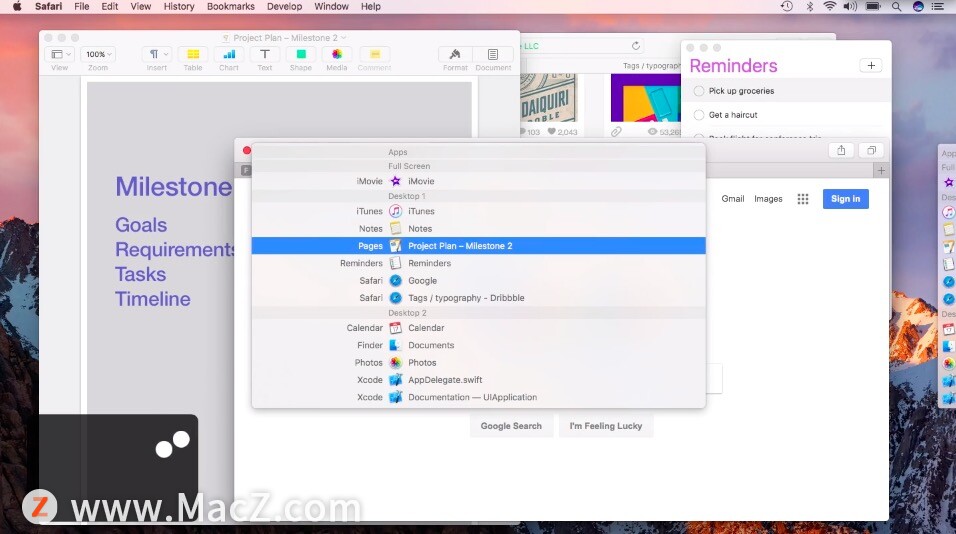Select the iTunes row in app switcher

(479, 211)
